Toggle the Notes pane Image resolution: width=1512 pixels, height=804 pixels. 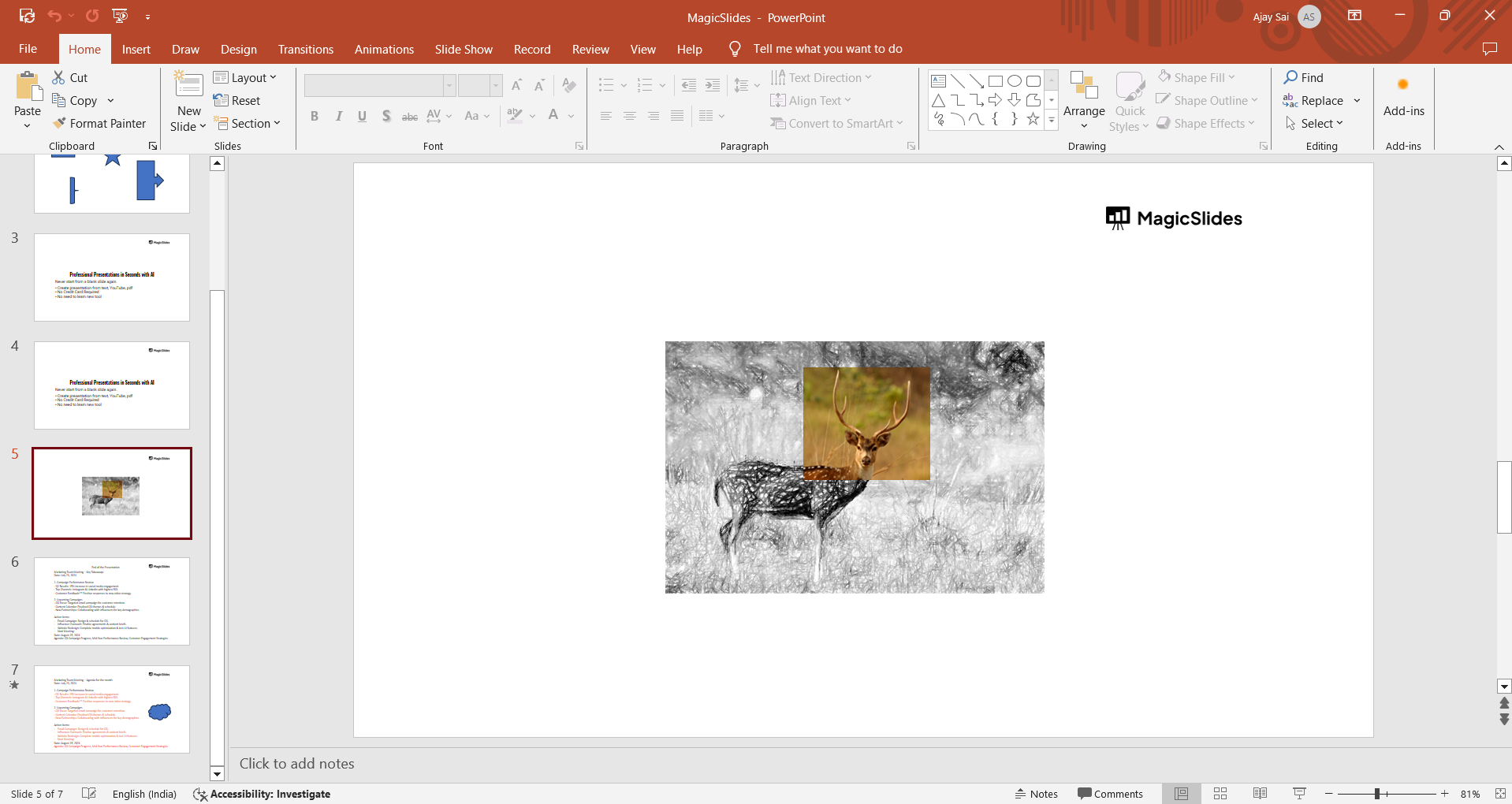click(1037, 794)
